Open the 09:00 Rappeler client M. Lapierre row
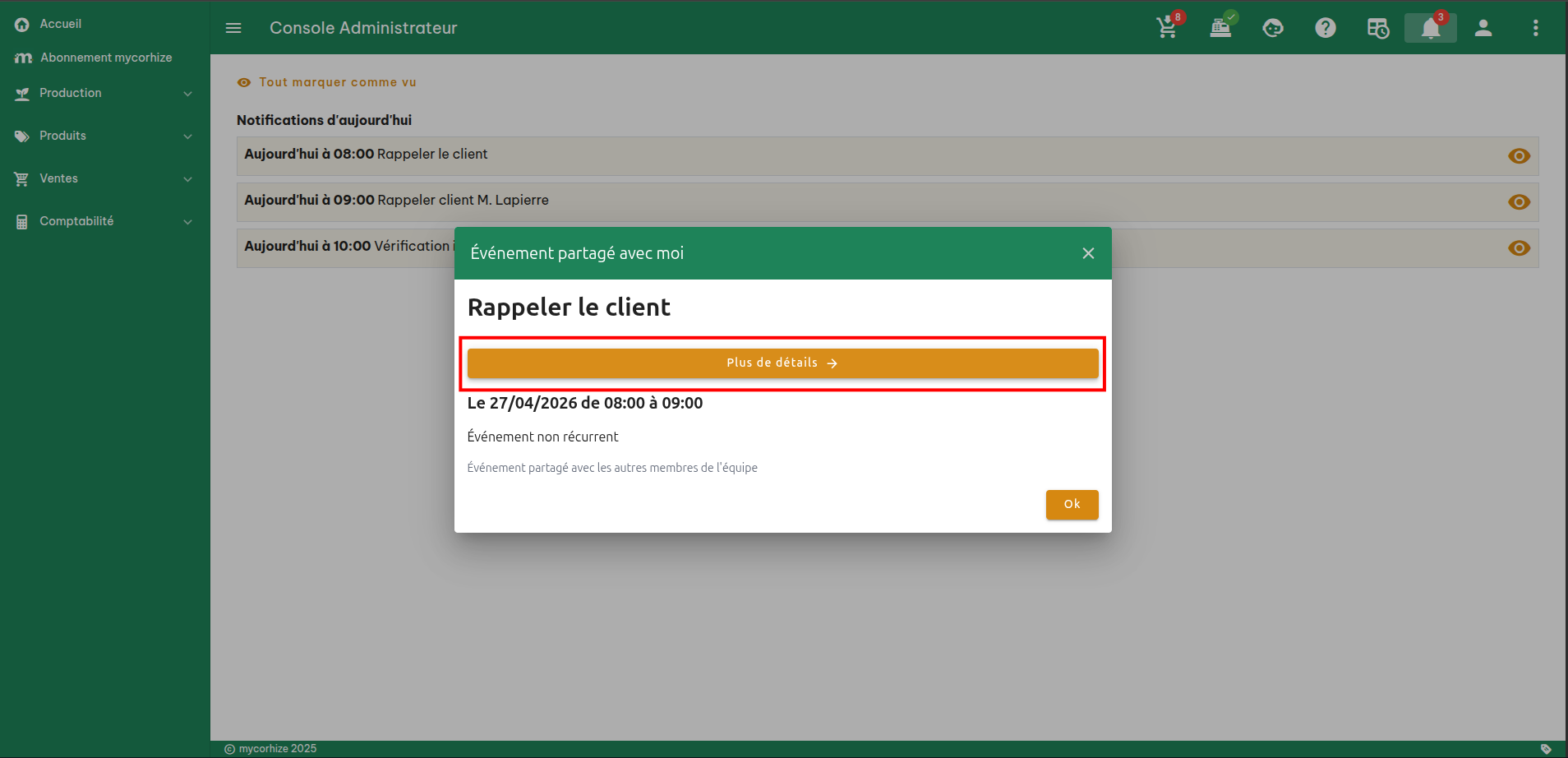 coord(888,202)
